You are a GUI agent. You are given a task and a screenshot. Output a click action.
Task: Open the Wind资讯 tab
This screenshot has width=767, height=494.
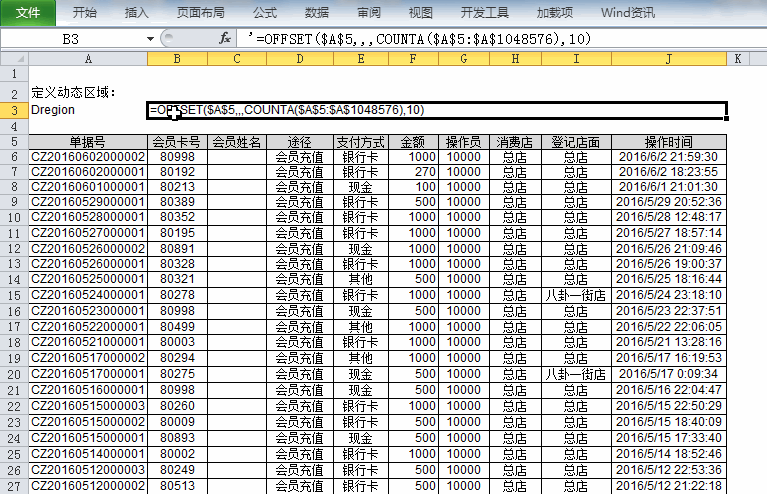[x=628, y=12]
